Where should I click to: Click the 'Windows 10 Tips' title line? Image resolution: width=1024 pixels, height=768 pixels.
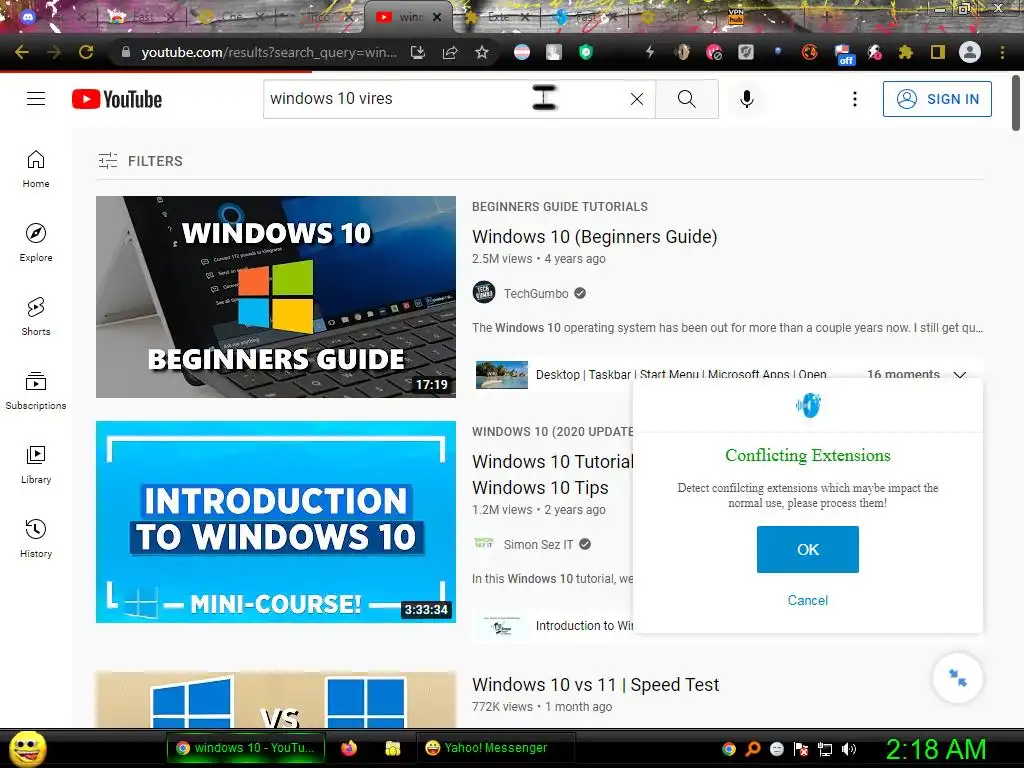click(x=540, y=488)
